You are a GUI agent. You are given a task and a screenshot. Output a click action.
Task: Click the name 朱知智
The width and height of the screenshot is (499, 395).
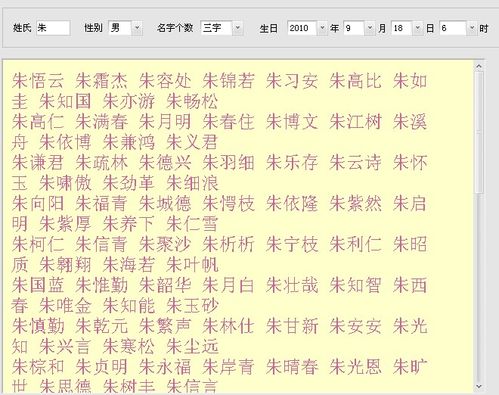[x=355, y=285]
